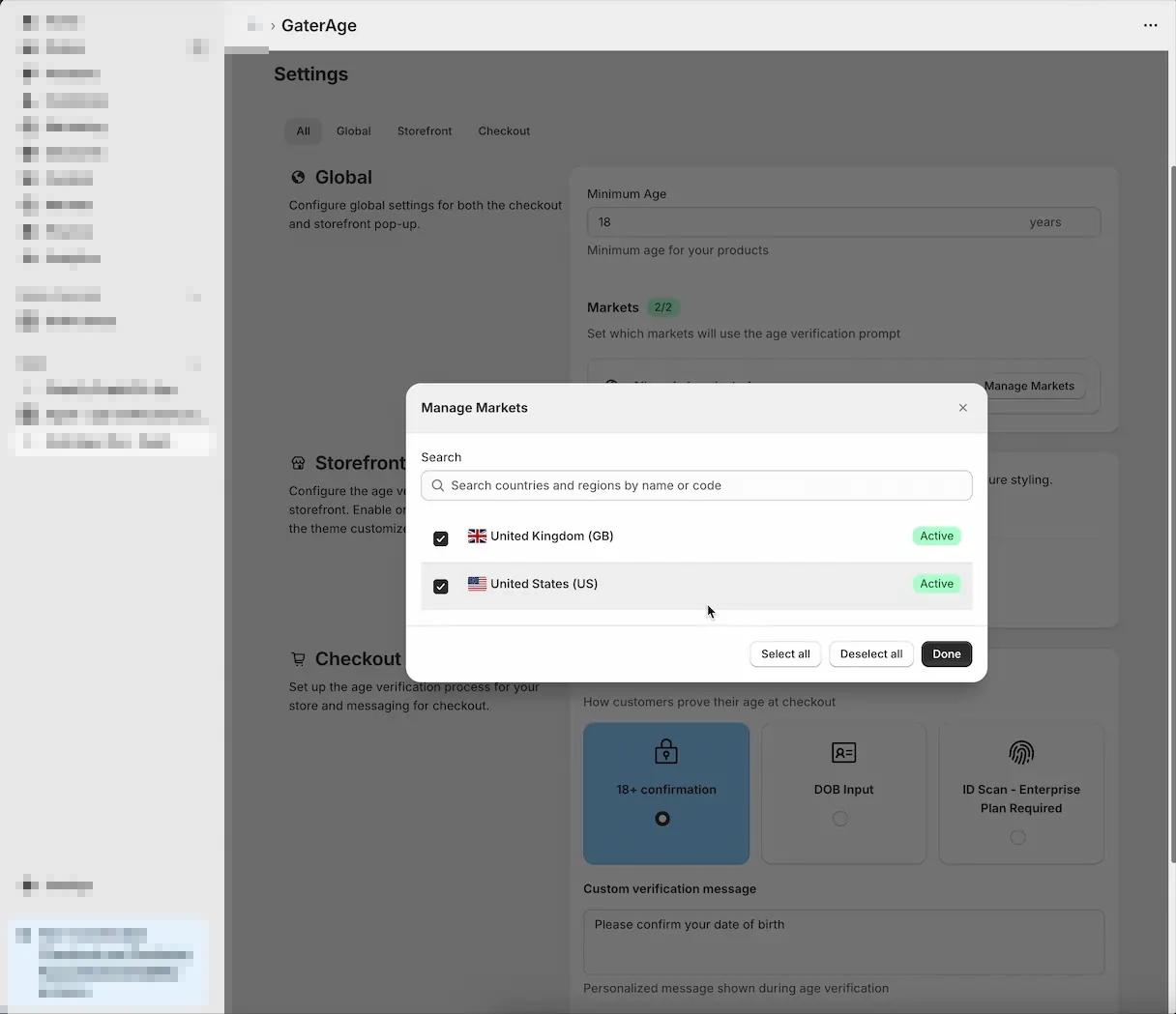
Task: Click Select all button
Action: [x=785, y=654]
